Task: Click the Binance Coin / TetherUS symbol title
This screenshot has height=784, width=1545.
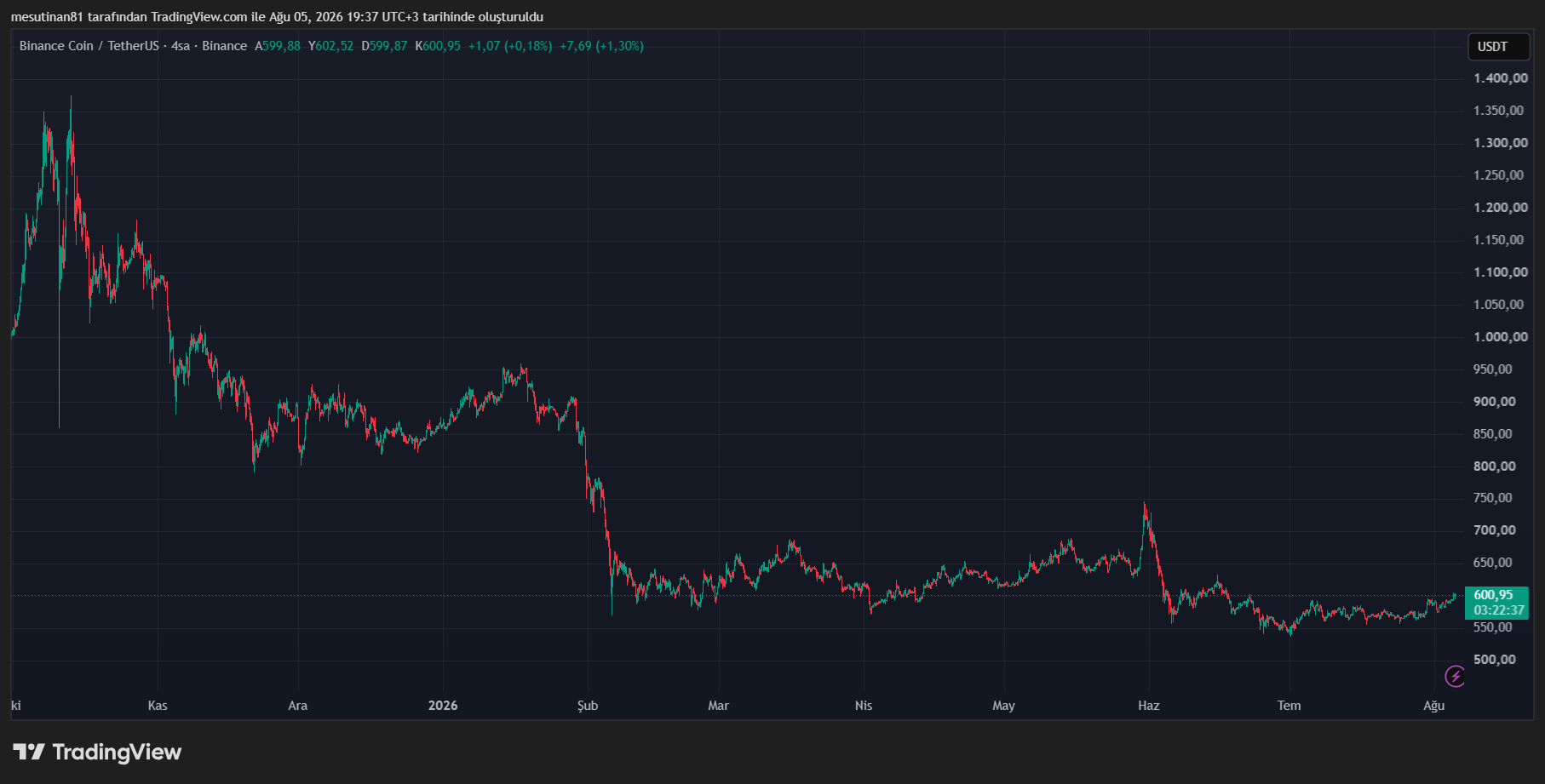Action: point(89,46)
